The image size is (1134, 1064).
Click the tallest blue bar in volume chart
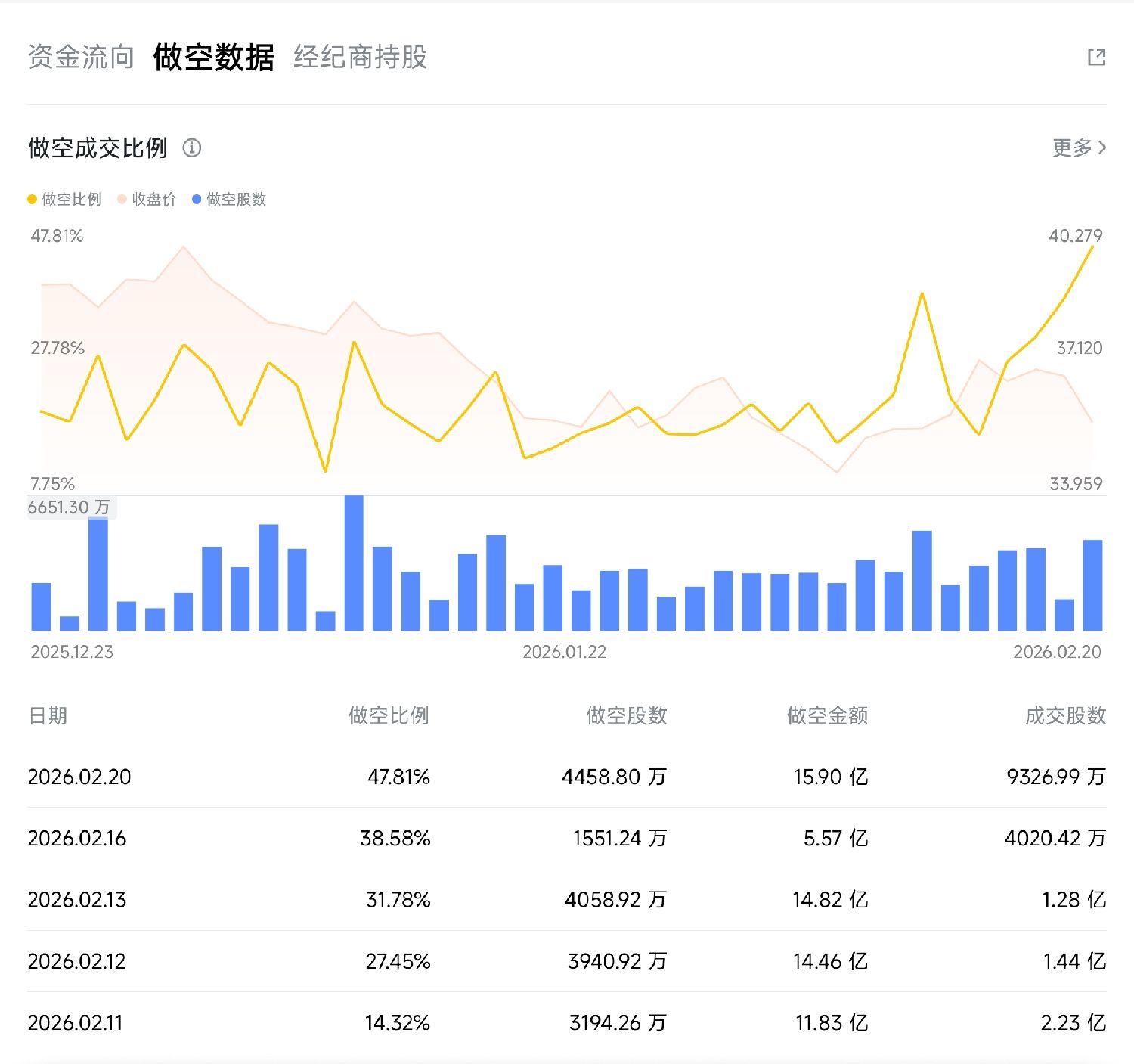click(354, 563)
